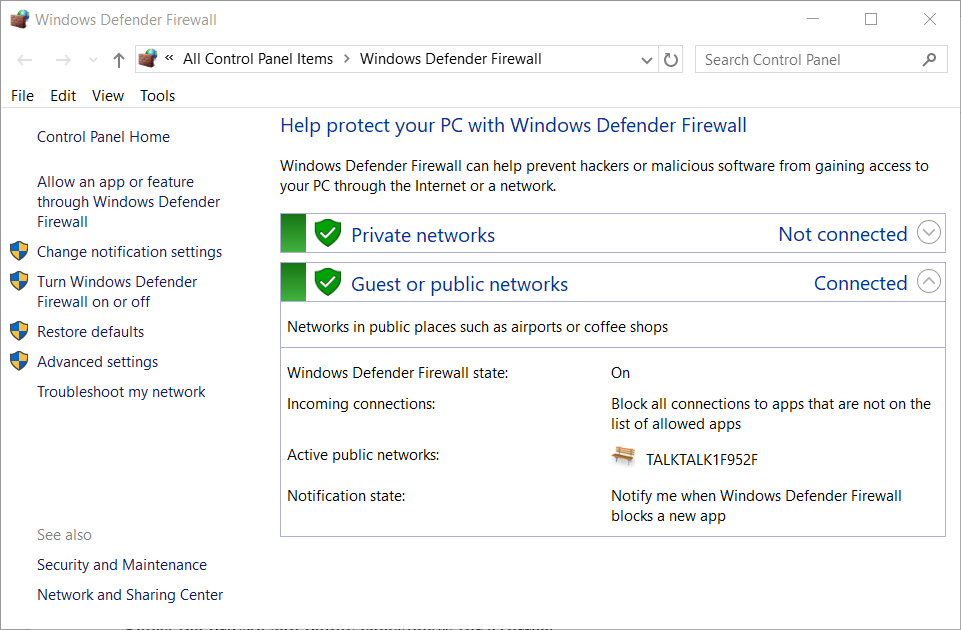This screenshot has height=630, width=961.
Task: Click the green shield beside Guest or public networks
Action: click(328, 283)
